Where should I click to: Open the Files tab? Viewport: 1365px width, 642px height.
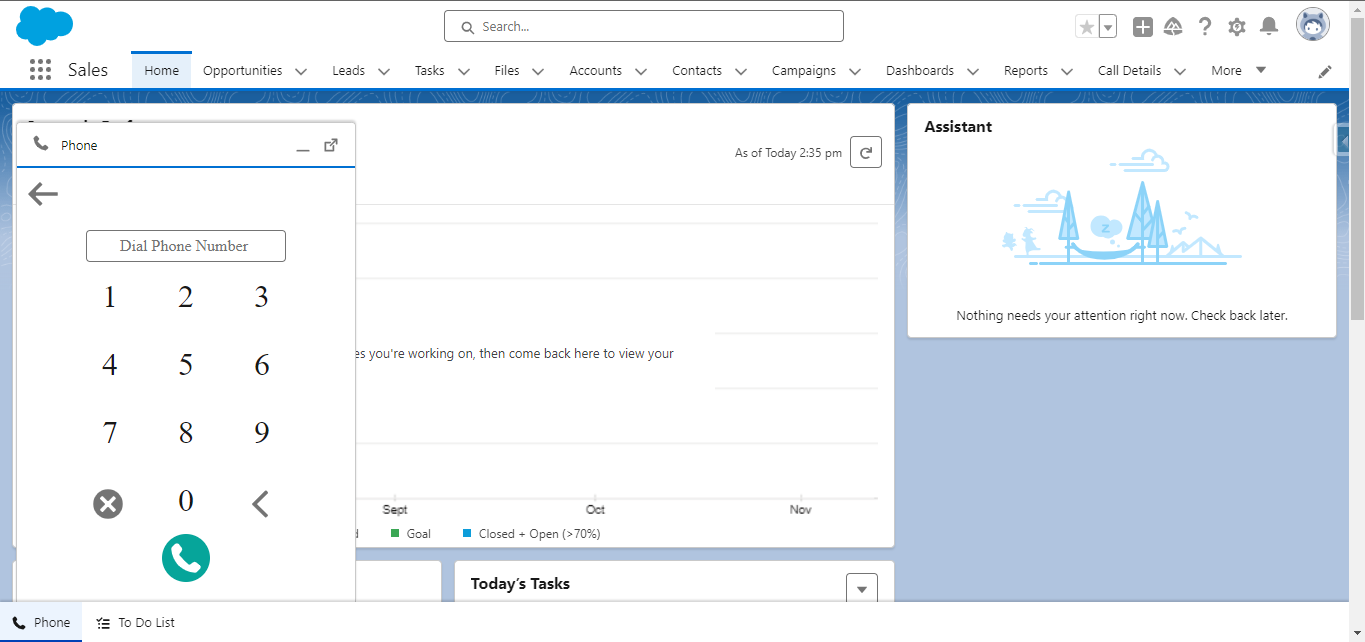pyautogui.click(x=507, y=71)
